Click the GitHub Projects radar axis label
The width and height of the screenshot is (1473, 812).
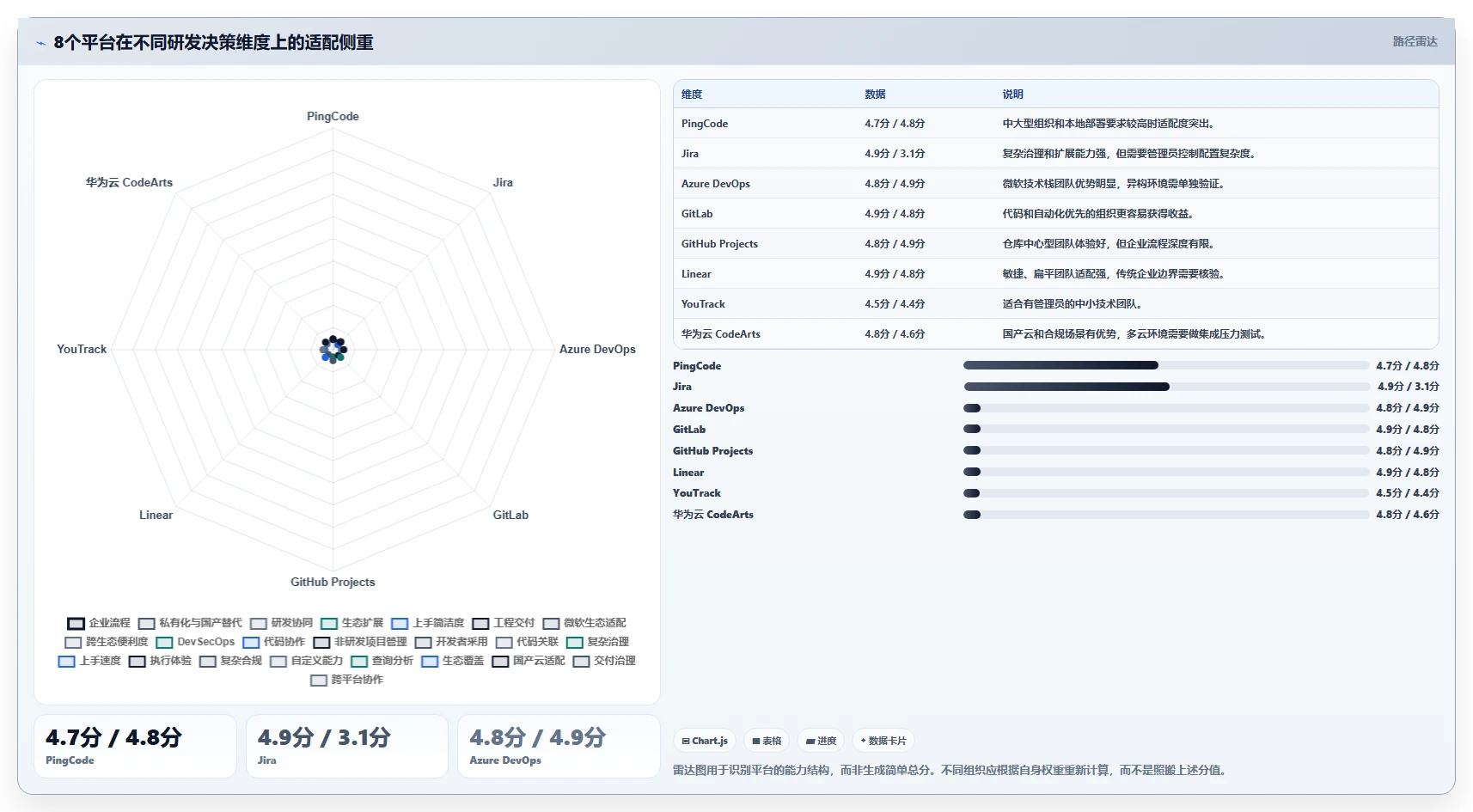point(333,582)
